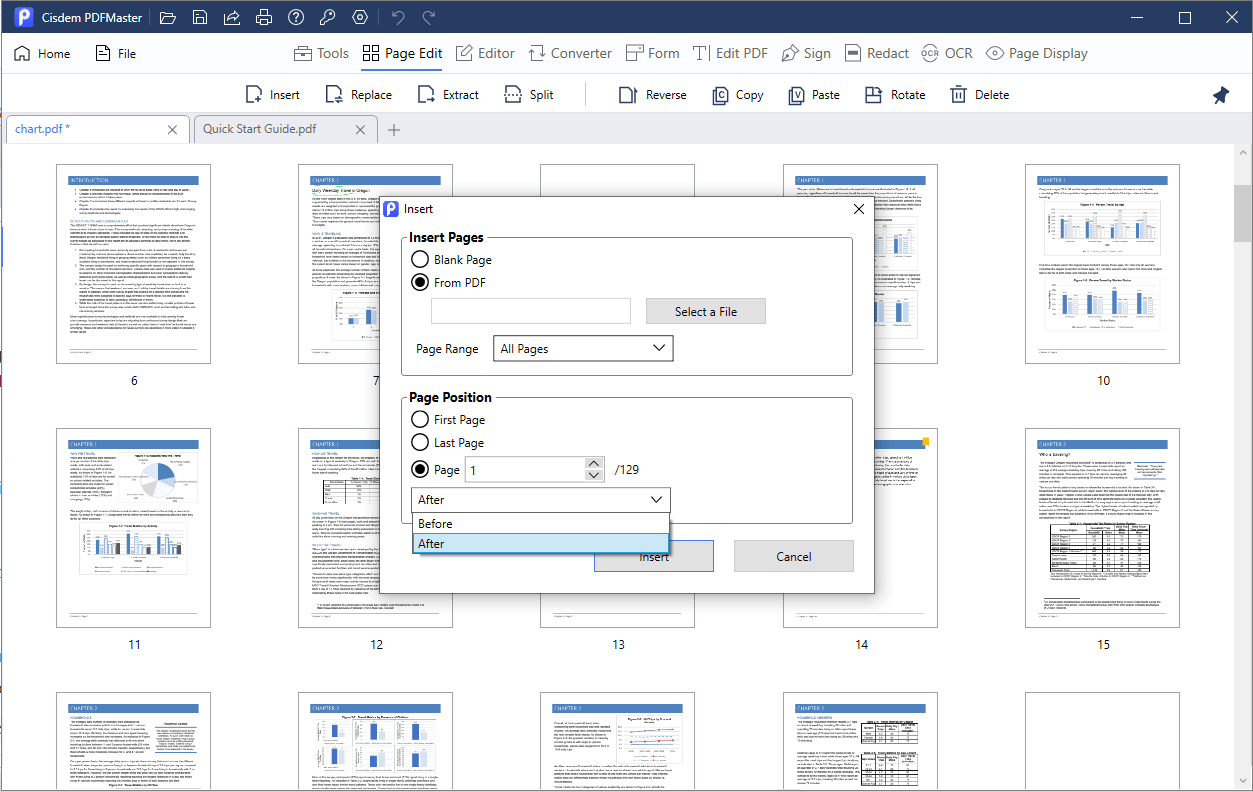The width and height of the screenshot is (1253, 792).
Task: Click the Delete page tool
Action: click(x=980, y=95)
